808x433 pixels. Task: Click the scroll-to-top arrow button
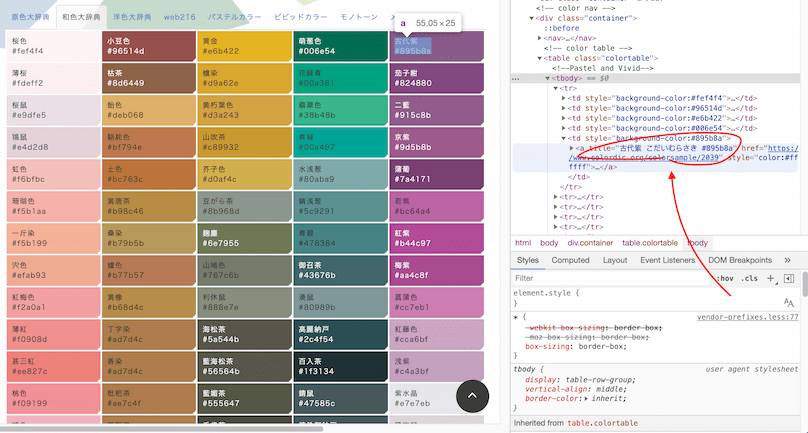(x=473, y=396)
